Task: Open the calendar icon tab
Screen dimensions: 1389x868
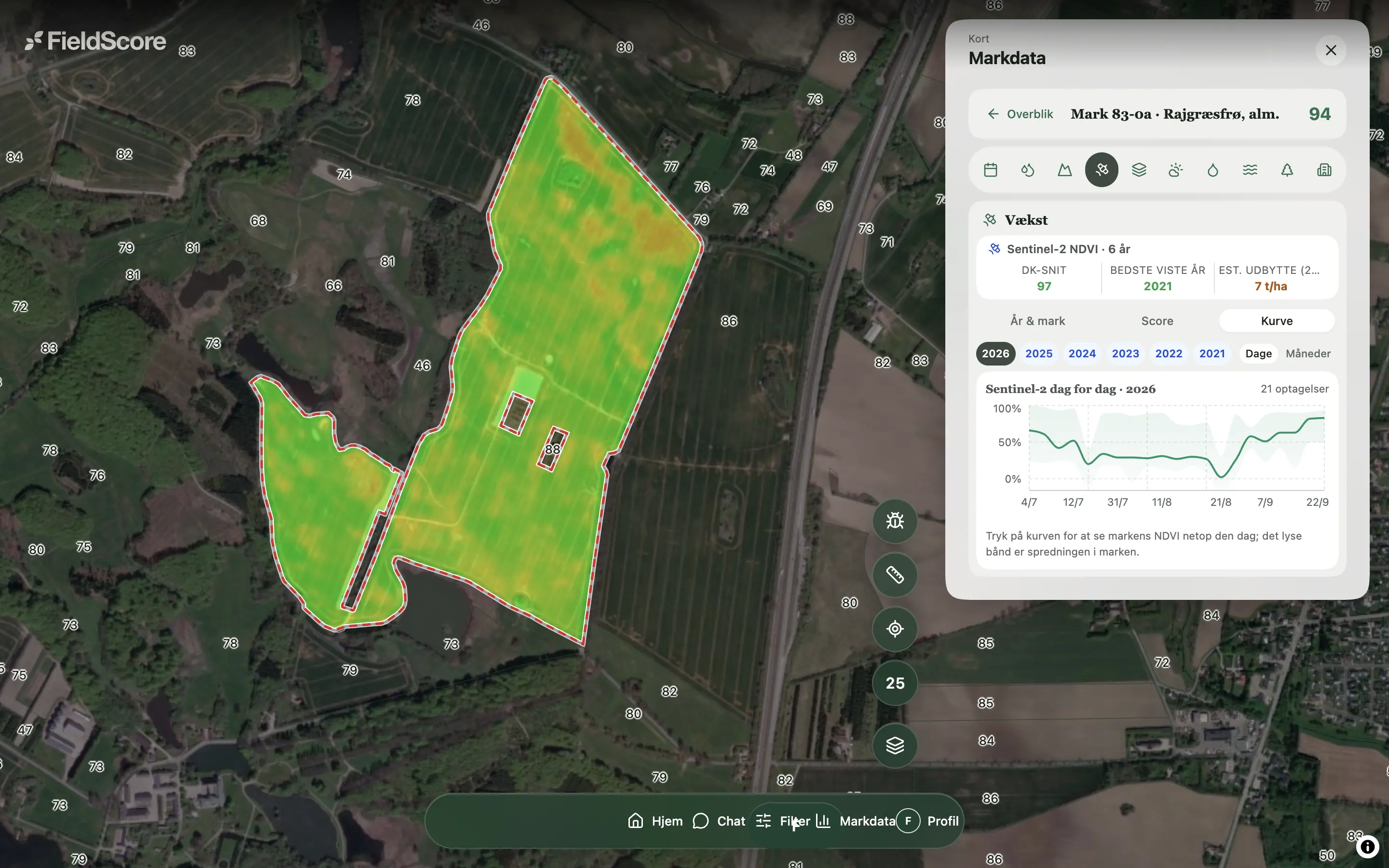Action: pyautogui.click(x=990, y=170)
